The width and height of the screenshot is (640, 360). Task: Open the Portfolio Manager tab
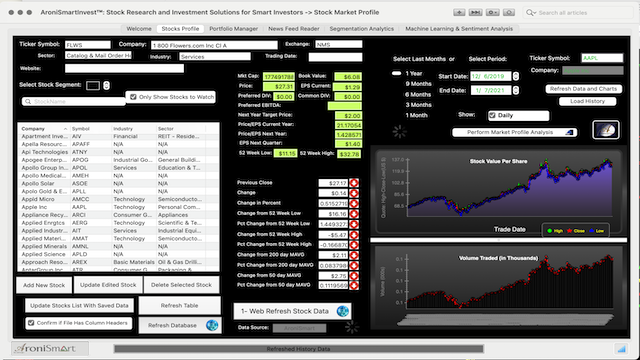pos(233,29)
